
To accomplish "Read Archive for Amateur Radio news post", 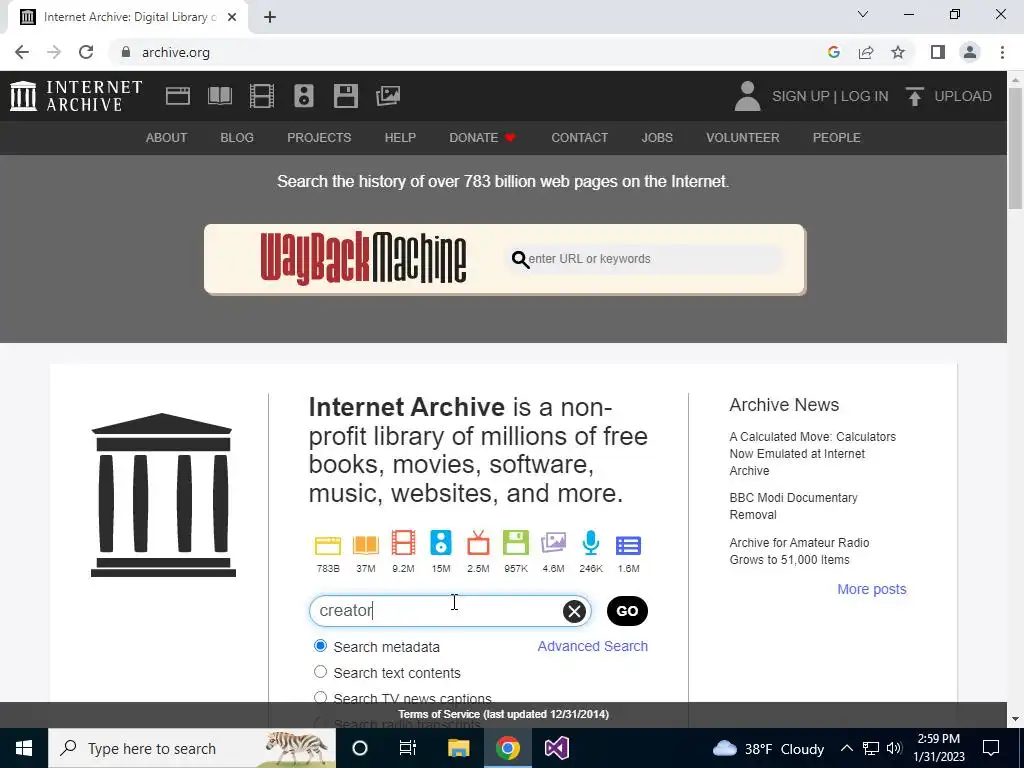I will coord(799,551).
